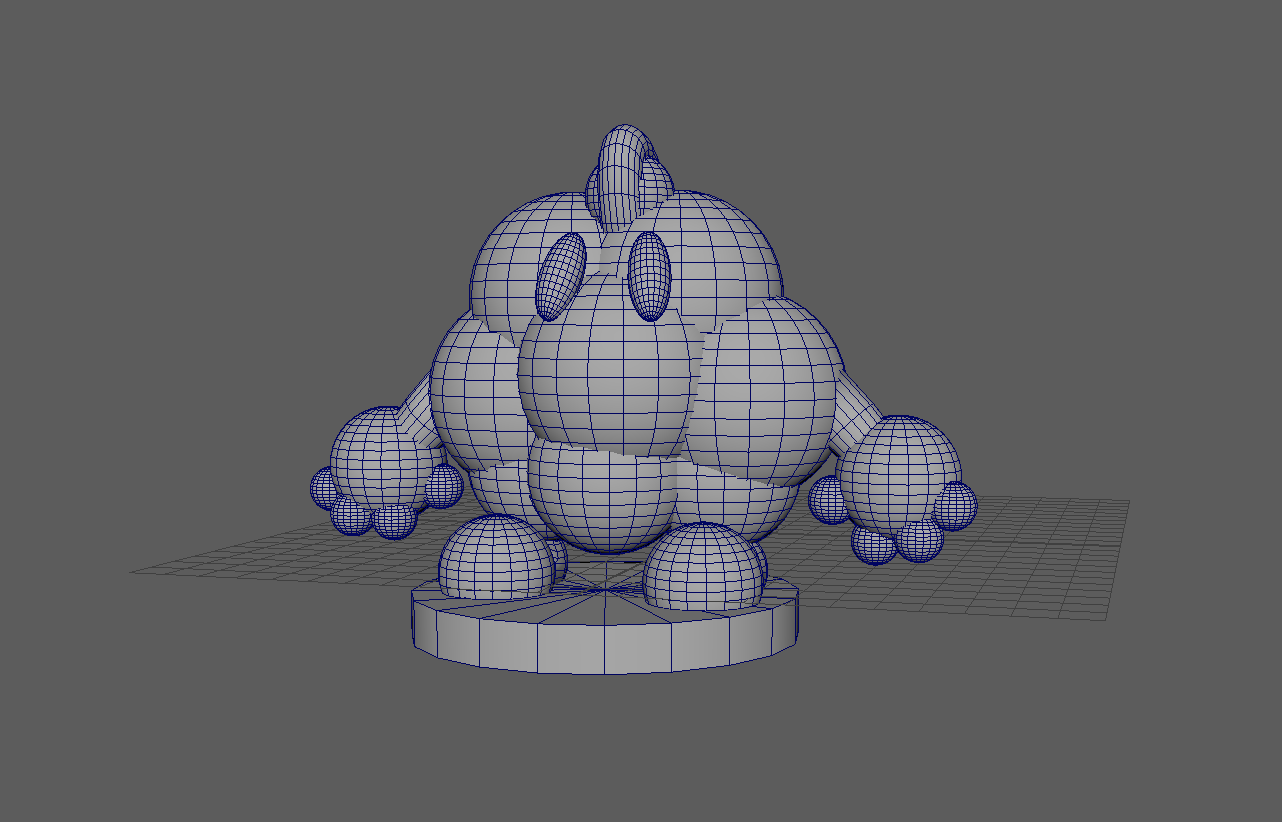
Task: Select the foot dome on the viewer's right
Action: (x=705, y=567)
